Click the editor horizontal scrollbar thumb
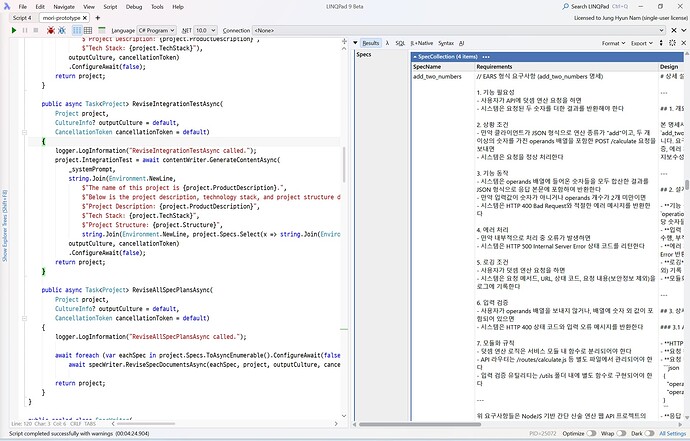 pos(147,424)
